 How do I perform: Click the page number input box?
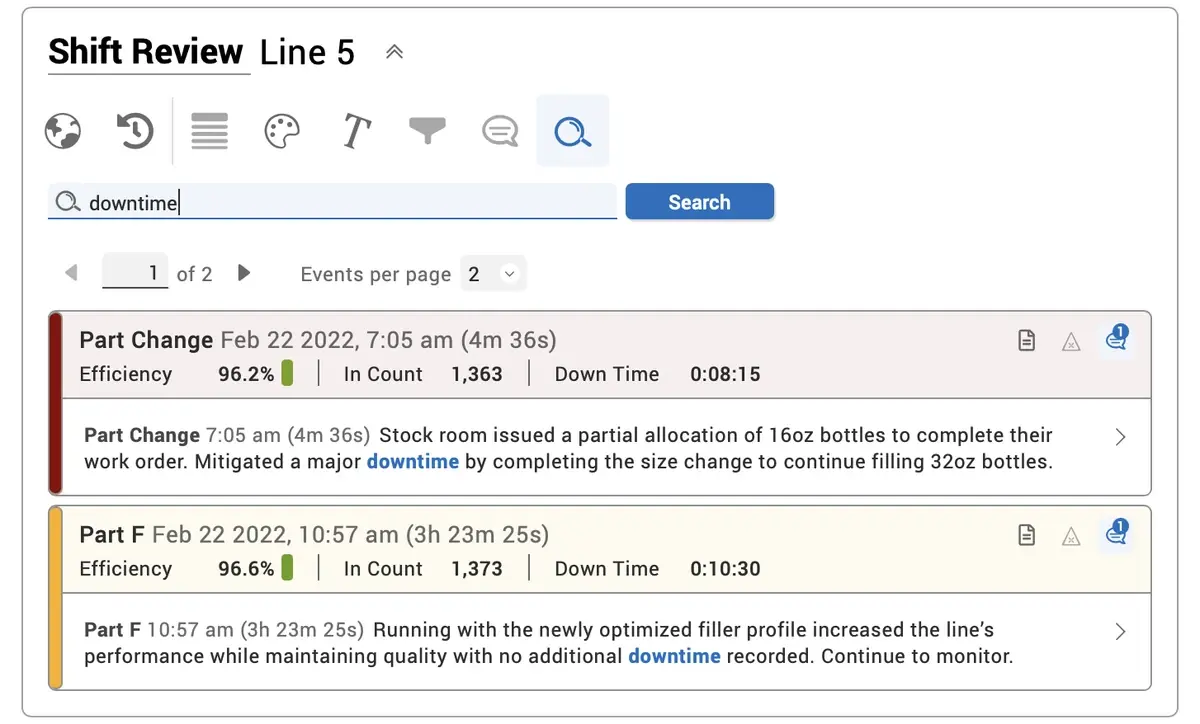tap(135, 273)
